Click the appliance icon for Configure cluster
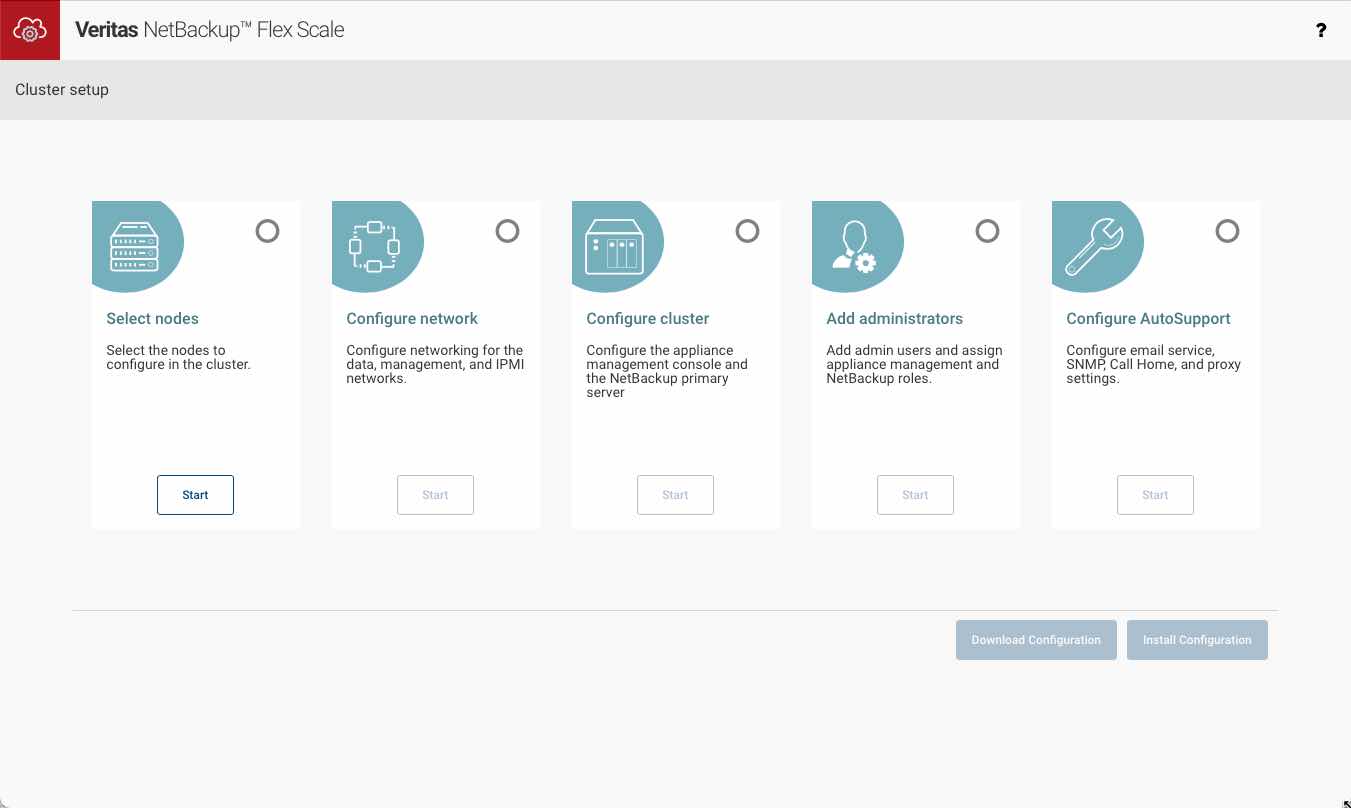 pyautogui.click(x=614, y=247)
